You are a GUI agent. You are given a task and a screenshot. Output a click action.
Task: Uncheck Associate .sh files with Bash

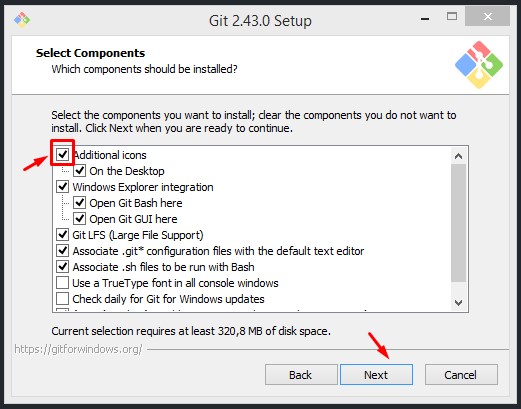[62, 267]
